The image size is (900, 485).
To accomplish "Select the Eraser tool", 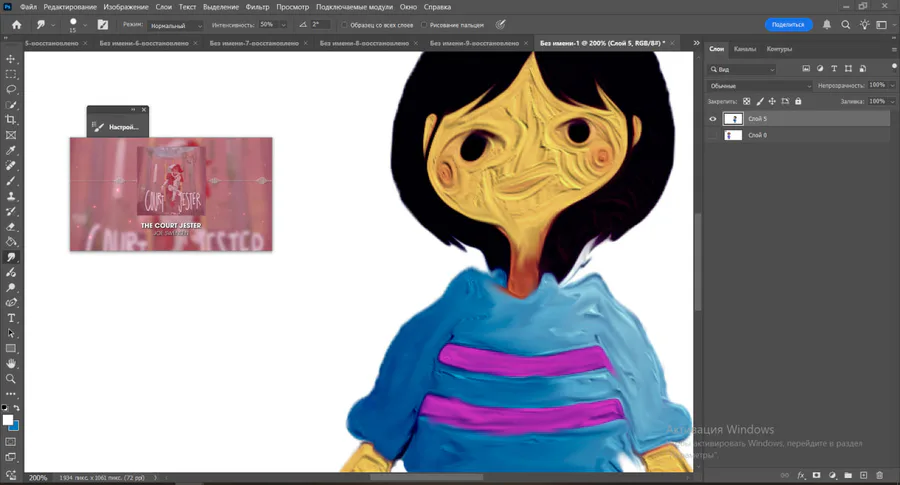I will click(x=10, y=226).
